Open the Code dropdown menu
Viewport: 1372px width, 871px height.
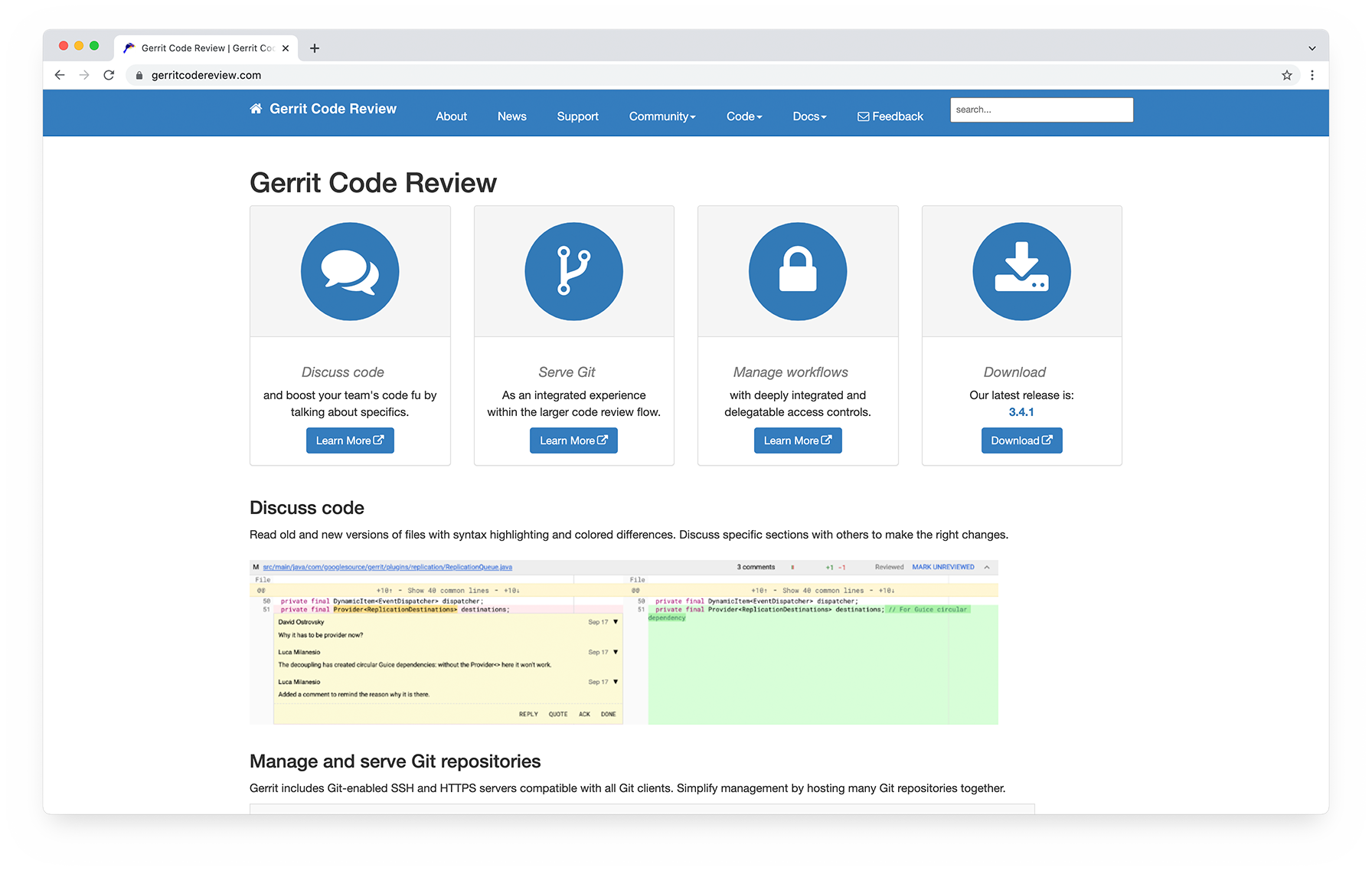click(744, 116)
